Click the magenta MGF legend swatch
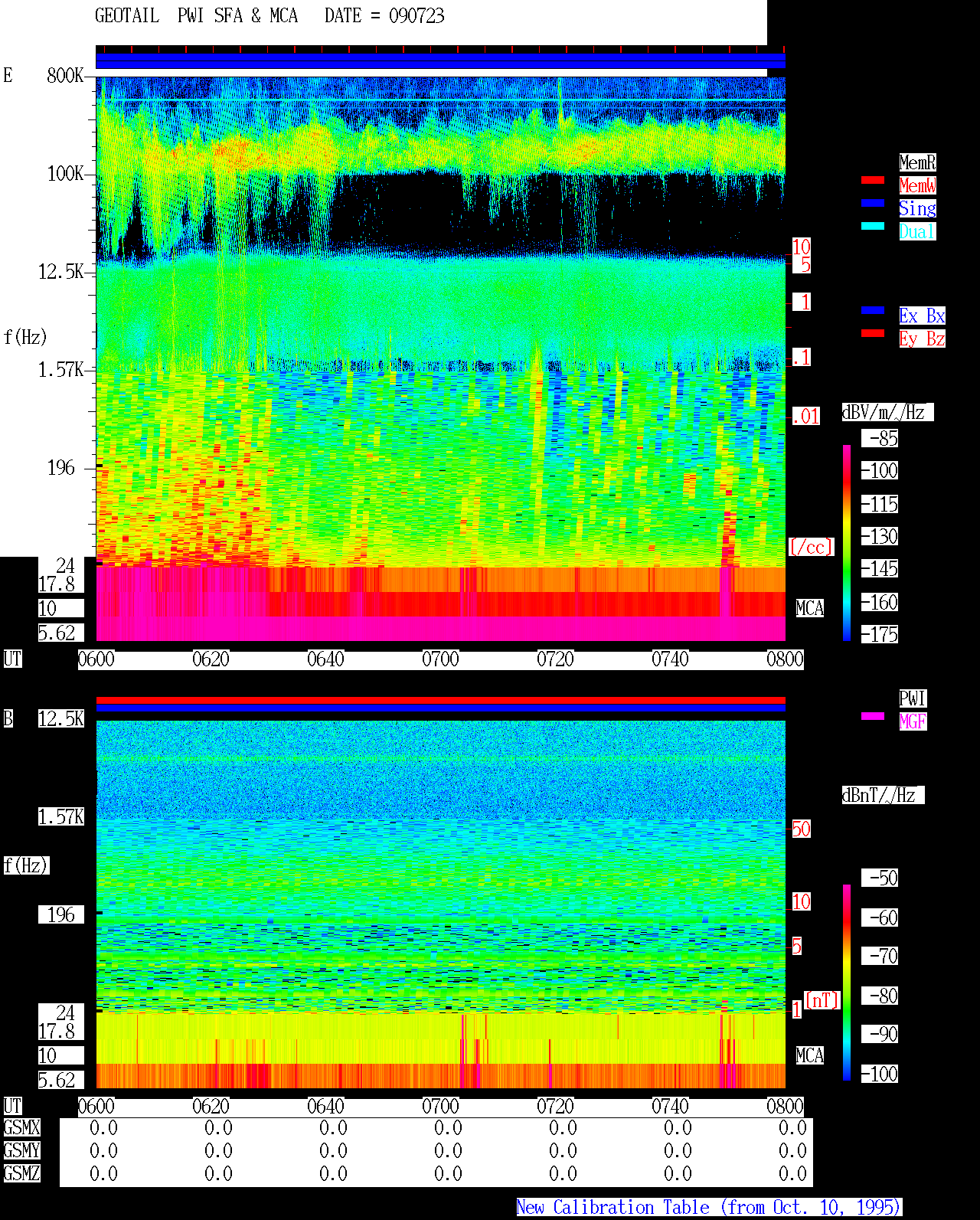 pos(873,717)
